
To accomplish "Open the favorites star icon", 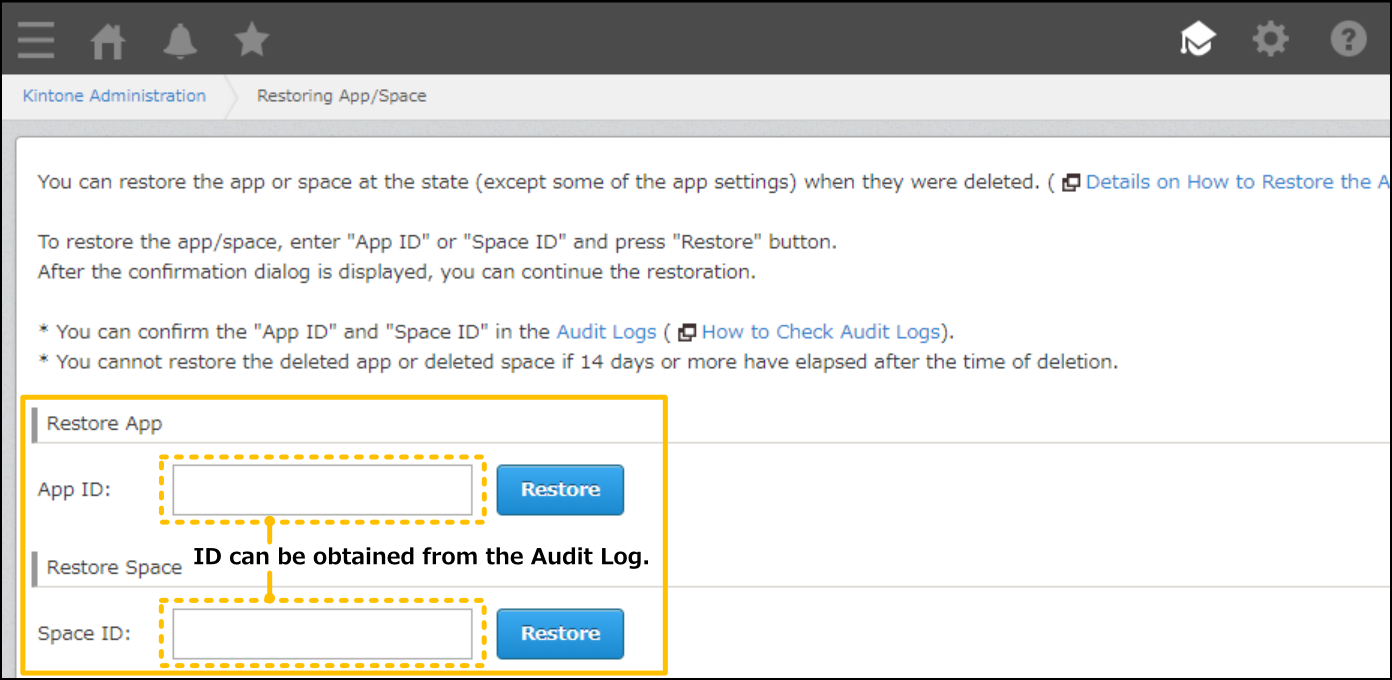I will [252, 40].
